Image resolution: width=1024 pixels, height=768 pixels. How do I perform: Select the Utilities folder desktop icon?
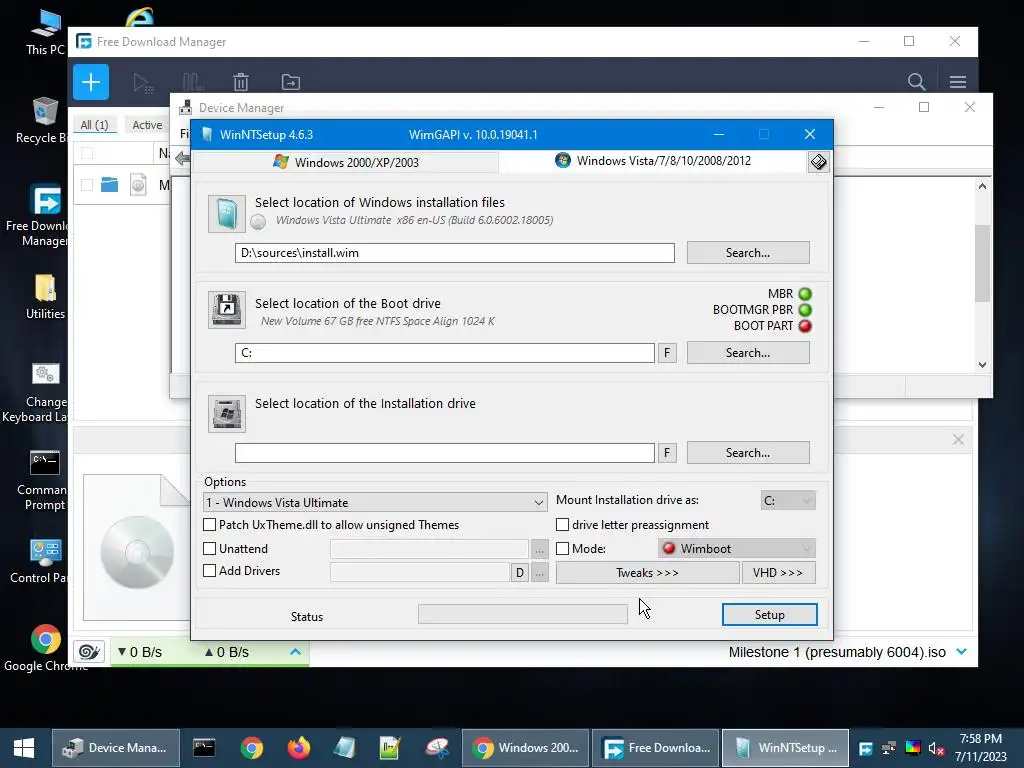click(45, 296)
